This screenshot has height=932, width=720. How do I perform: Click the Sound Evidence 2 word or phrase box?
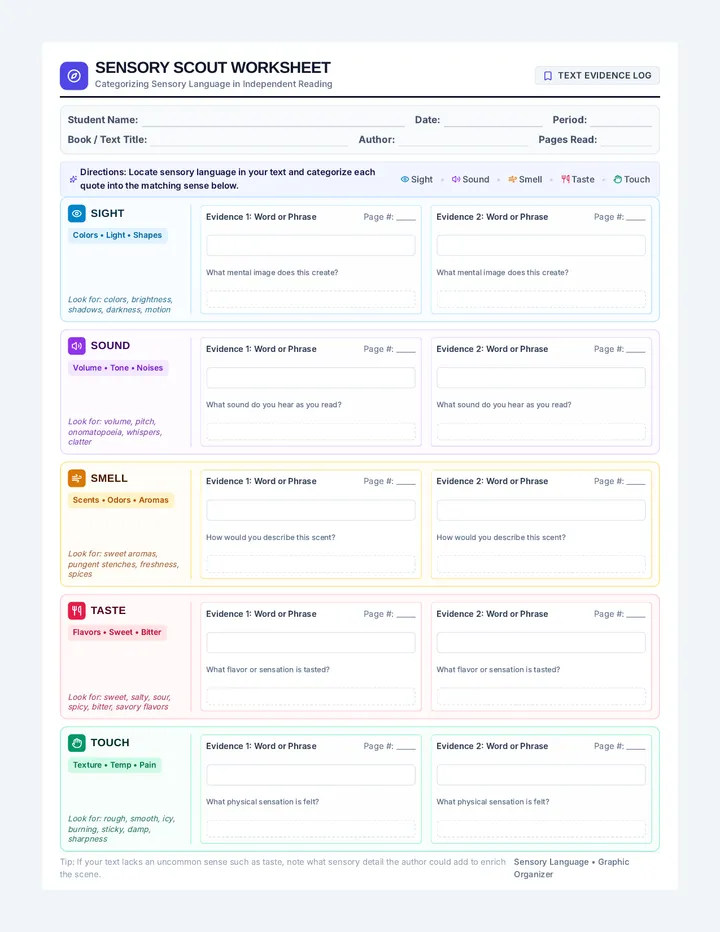point(541,378)
